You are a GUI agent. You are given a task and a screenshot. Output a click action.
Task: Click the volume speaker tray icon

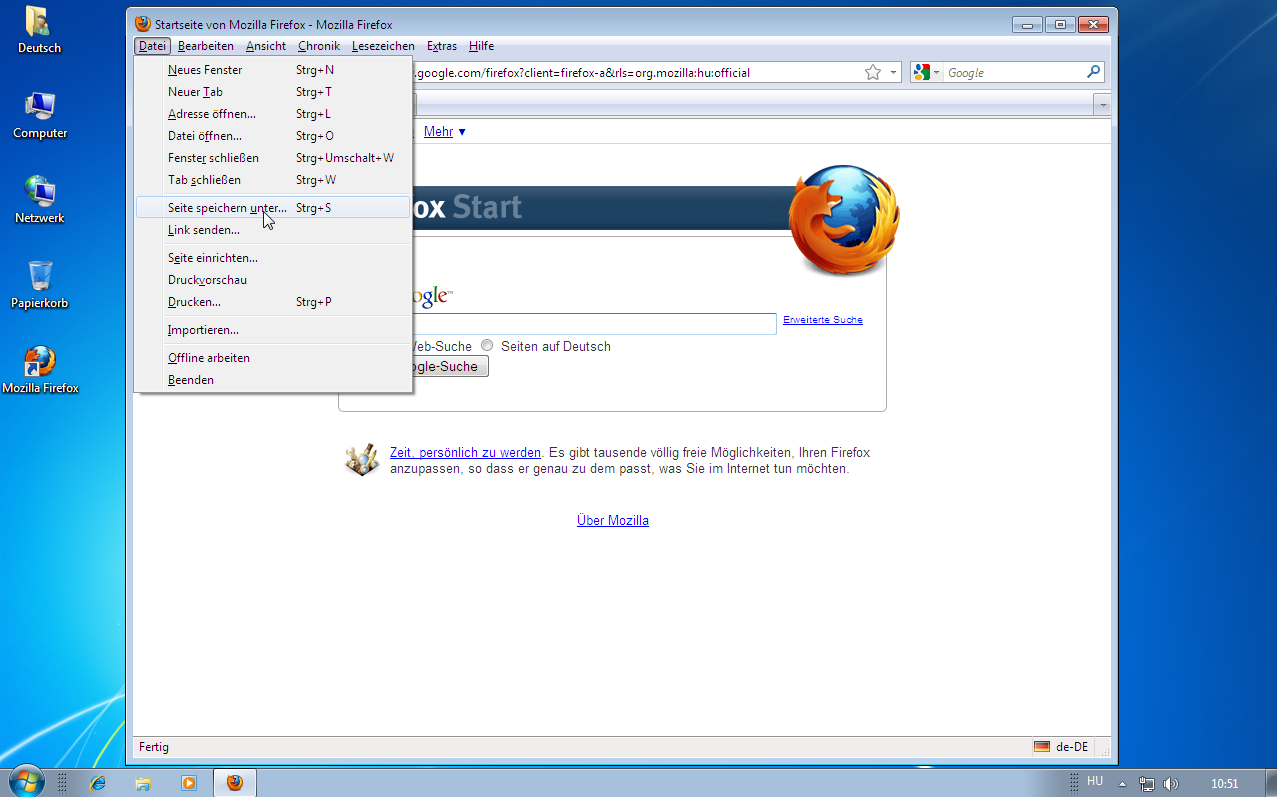tap(1171, 784)
